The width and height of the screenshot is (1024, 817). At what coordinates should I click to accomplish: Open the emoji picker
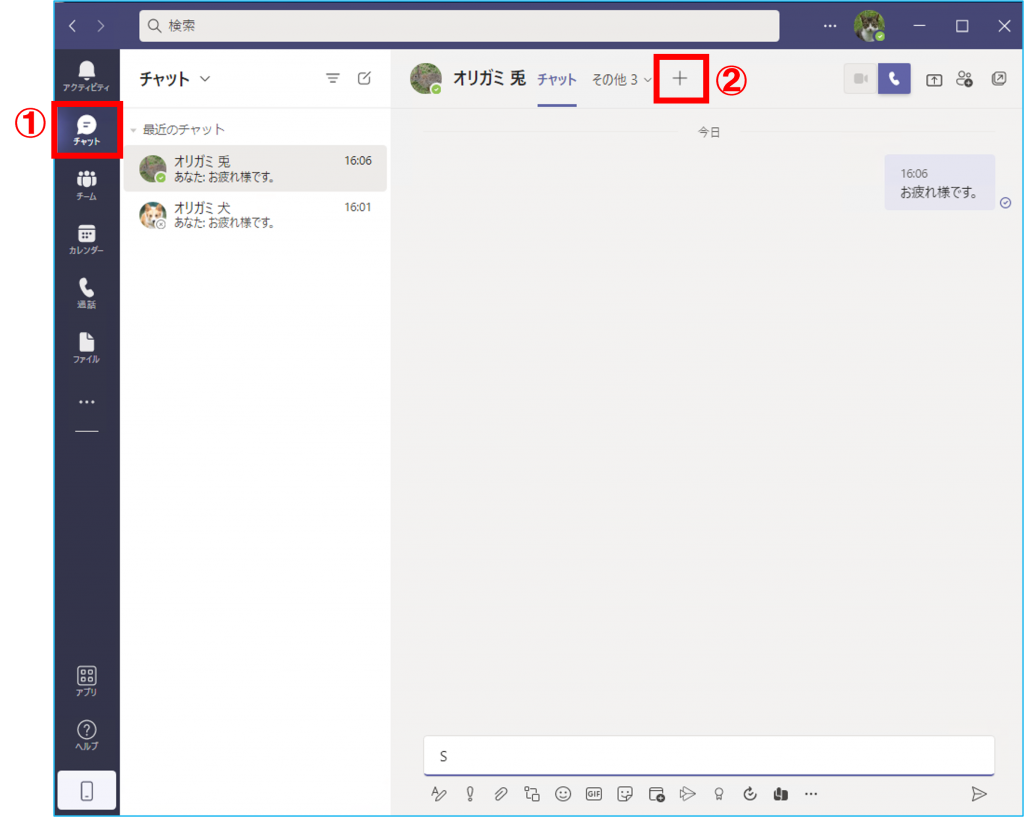(x=563, y=794)
